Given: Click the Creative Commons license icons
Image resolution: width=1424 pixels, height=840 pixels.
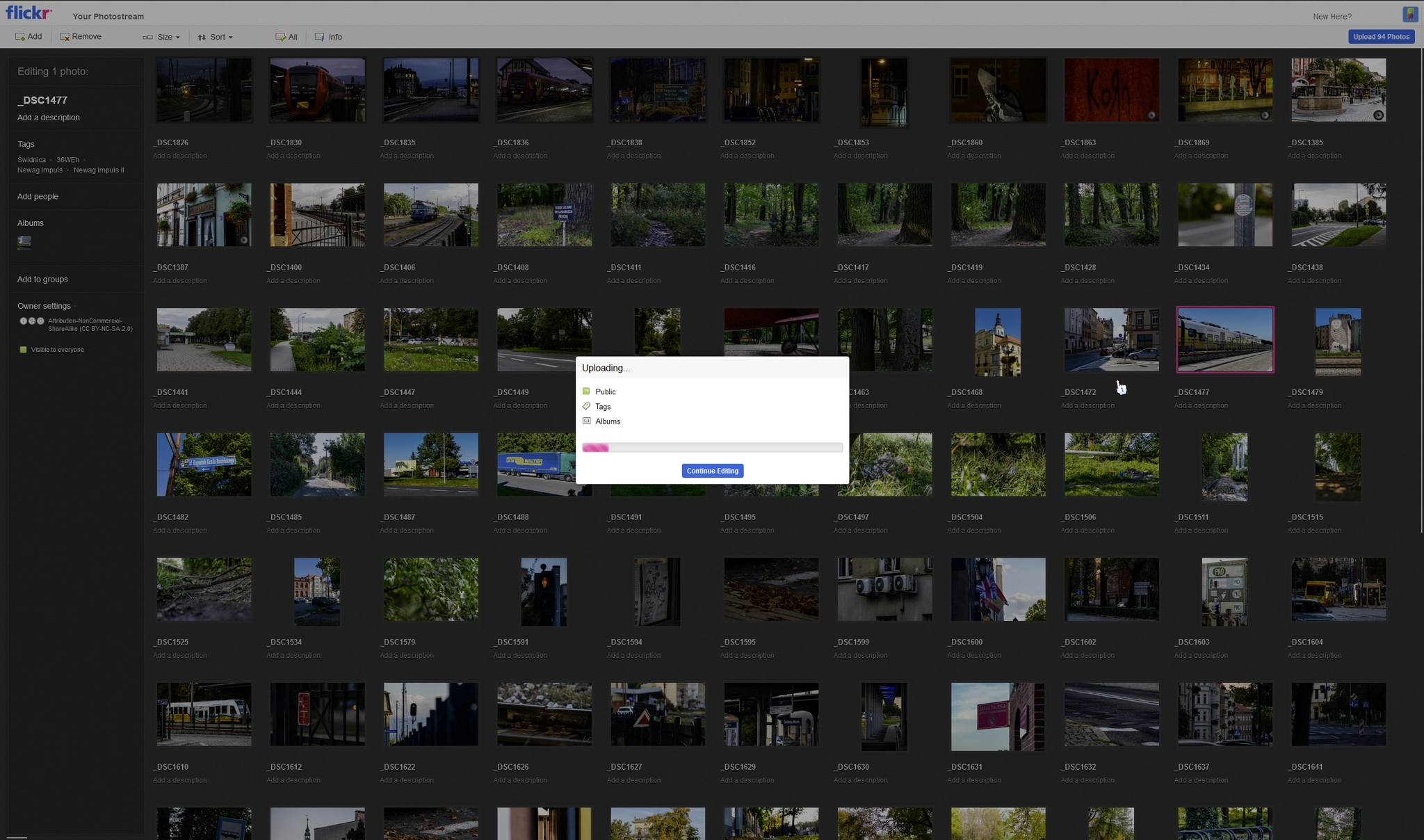Looking at the screenshot, I should pyautogui.click(x=31, y=321).
